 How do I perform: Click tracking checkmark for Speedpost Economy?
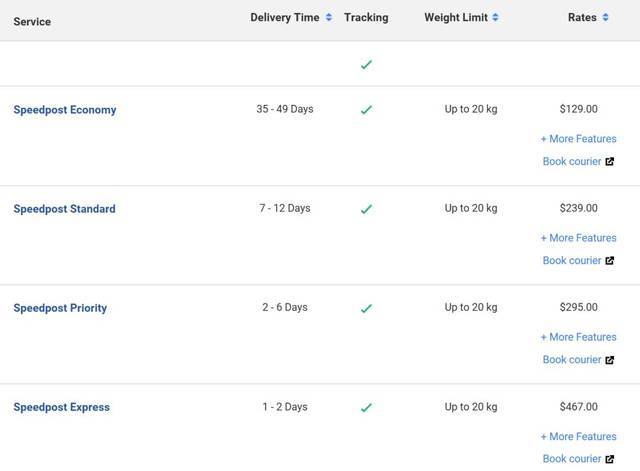click(366, 110)
